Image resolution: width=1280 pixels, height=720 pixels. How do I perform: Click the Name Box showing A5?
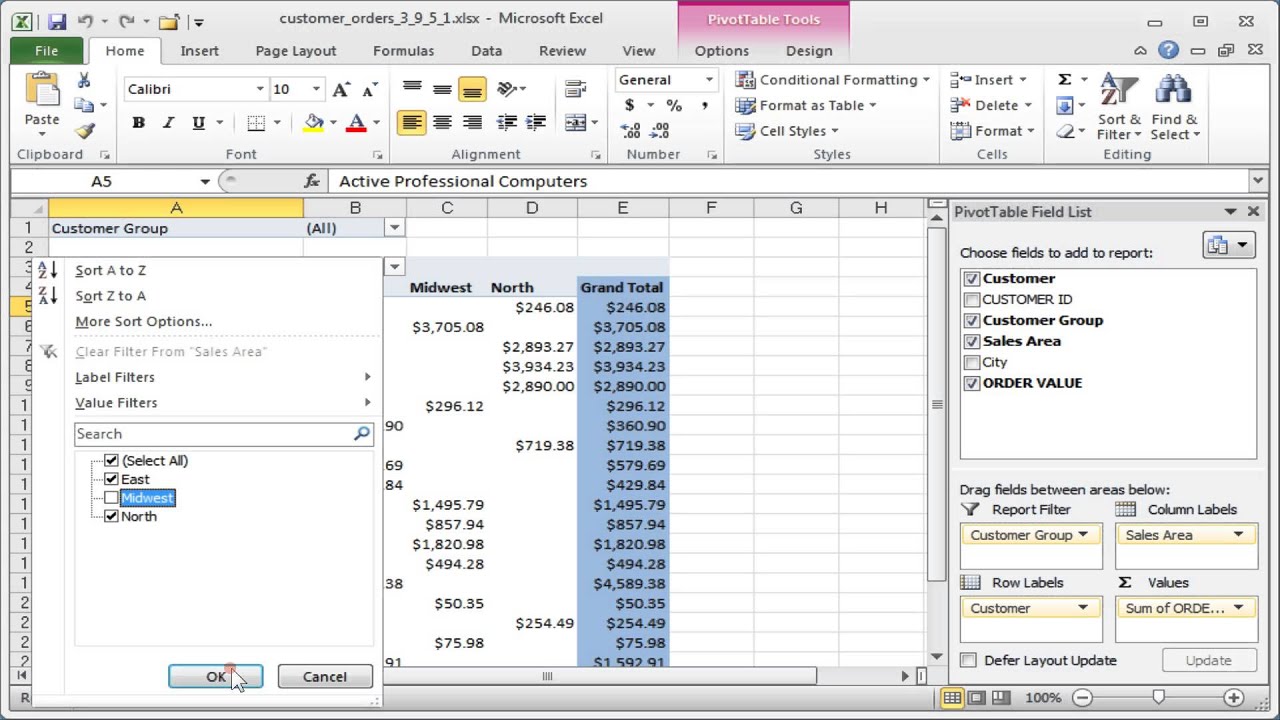(103, 181)
